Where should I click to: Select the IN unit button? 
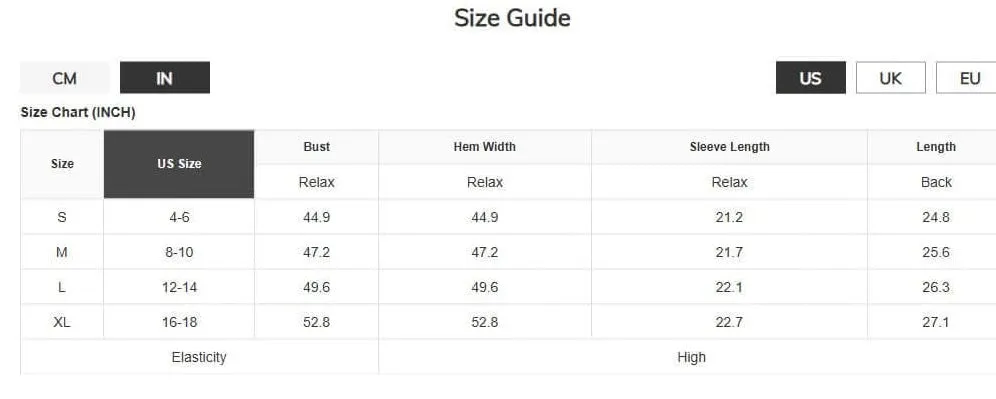point(165,78)
